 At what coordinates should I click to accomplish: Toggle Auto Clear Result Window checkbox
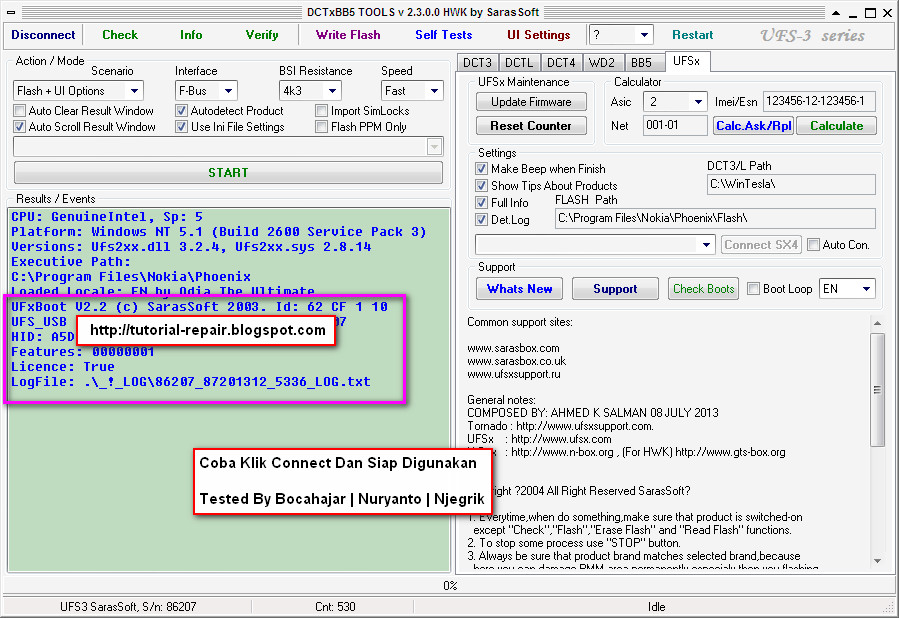[x=19, y=111]
